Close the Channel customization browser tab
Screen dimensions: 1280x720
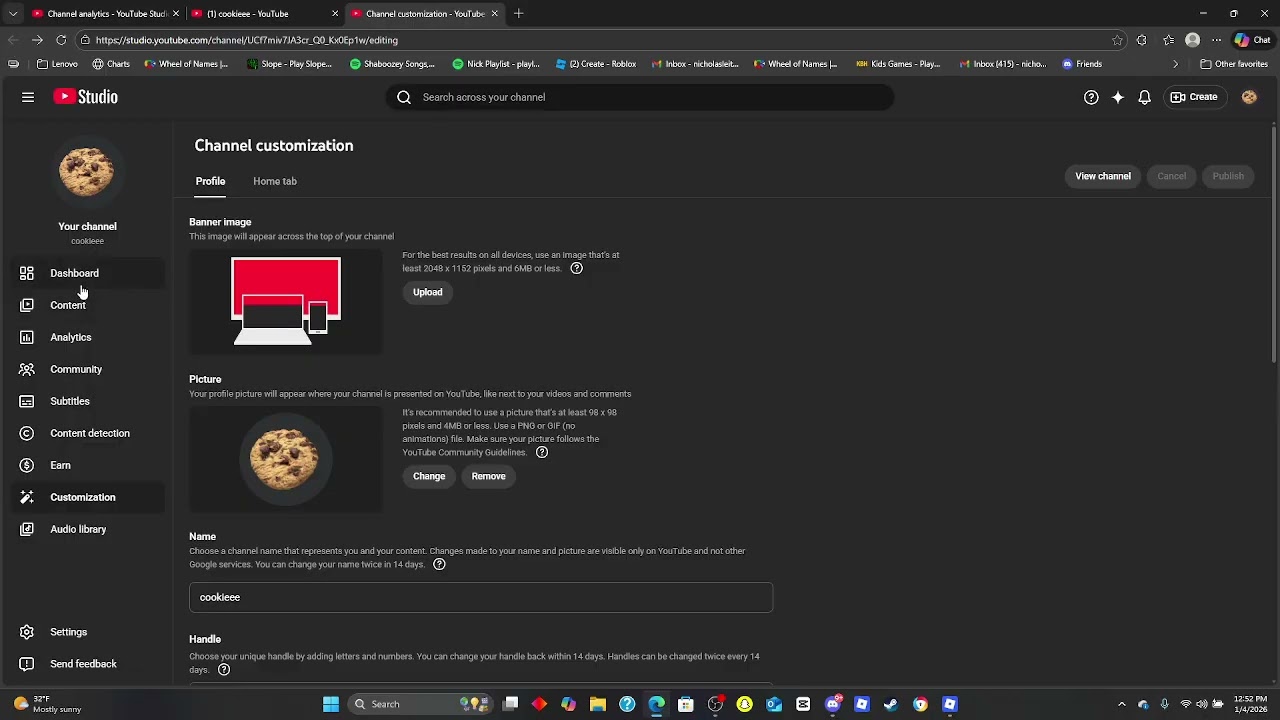[x=494, y=14]
